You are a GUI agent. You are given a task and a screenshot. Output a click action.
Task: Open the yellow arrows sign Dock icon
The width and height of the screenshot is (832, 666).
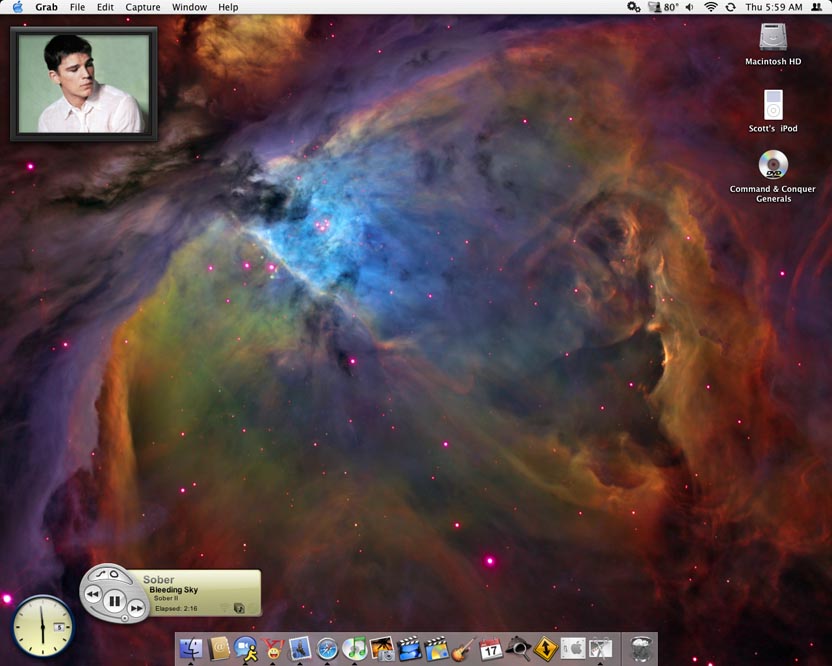click(545, 648)
